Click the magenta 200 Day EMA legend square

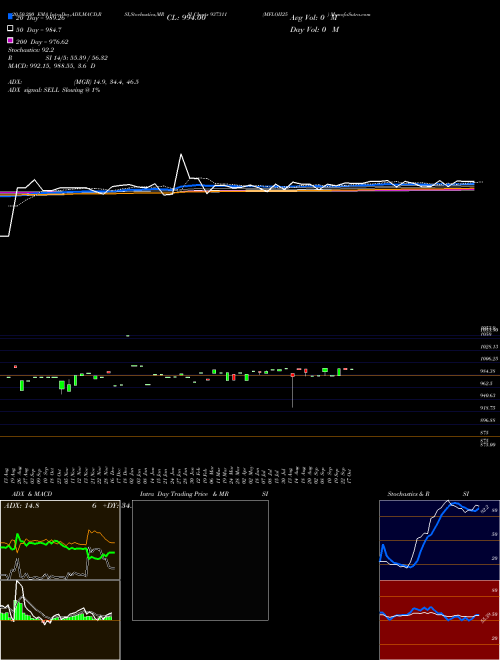[x=11, y=40]
